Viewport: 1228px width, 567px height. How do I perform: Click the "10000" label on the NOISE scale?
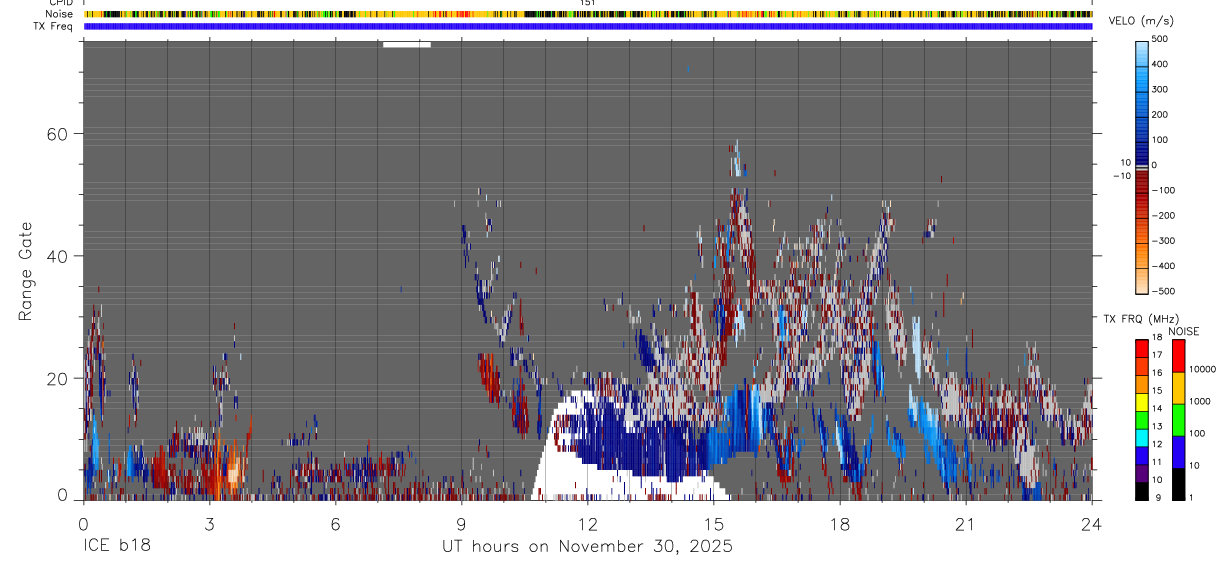tap(1202, 369)
